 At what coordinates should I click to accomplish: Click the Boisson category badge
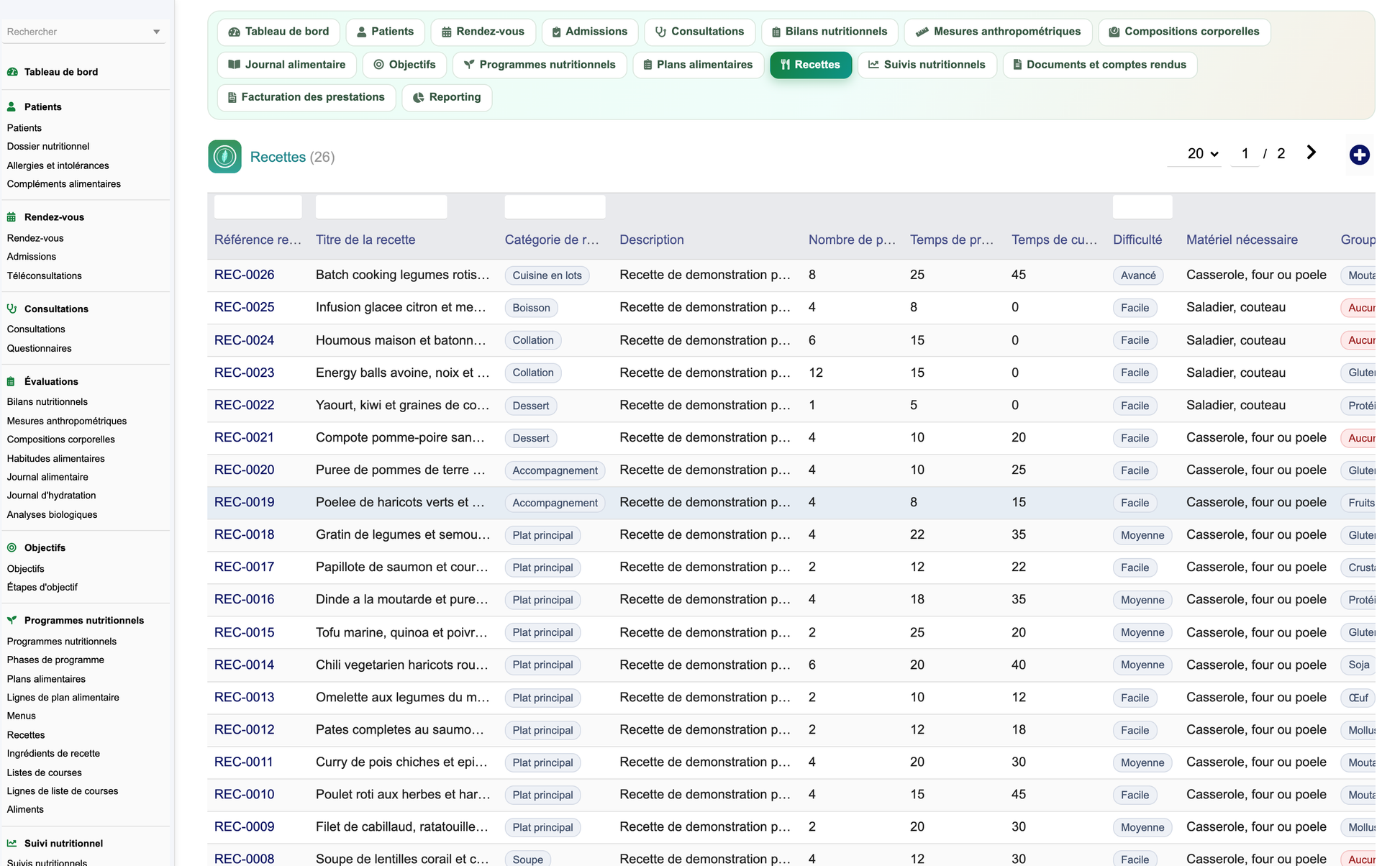tap(531, 308)
